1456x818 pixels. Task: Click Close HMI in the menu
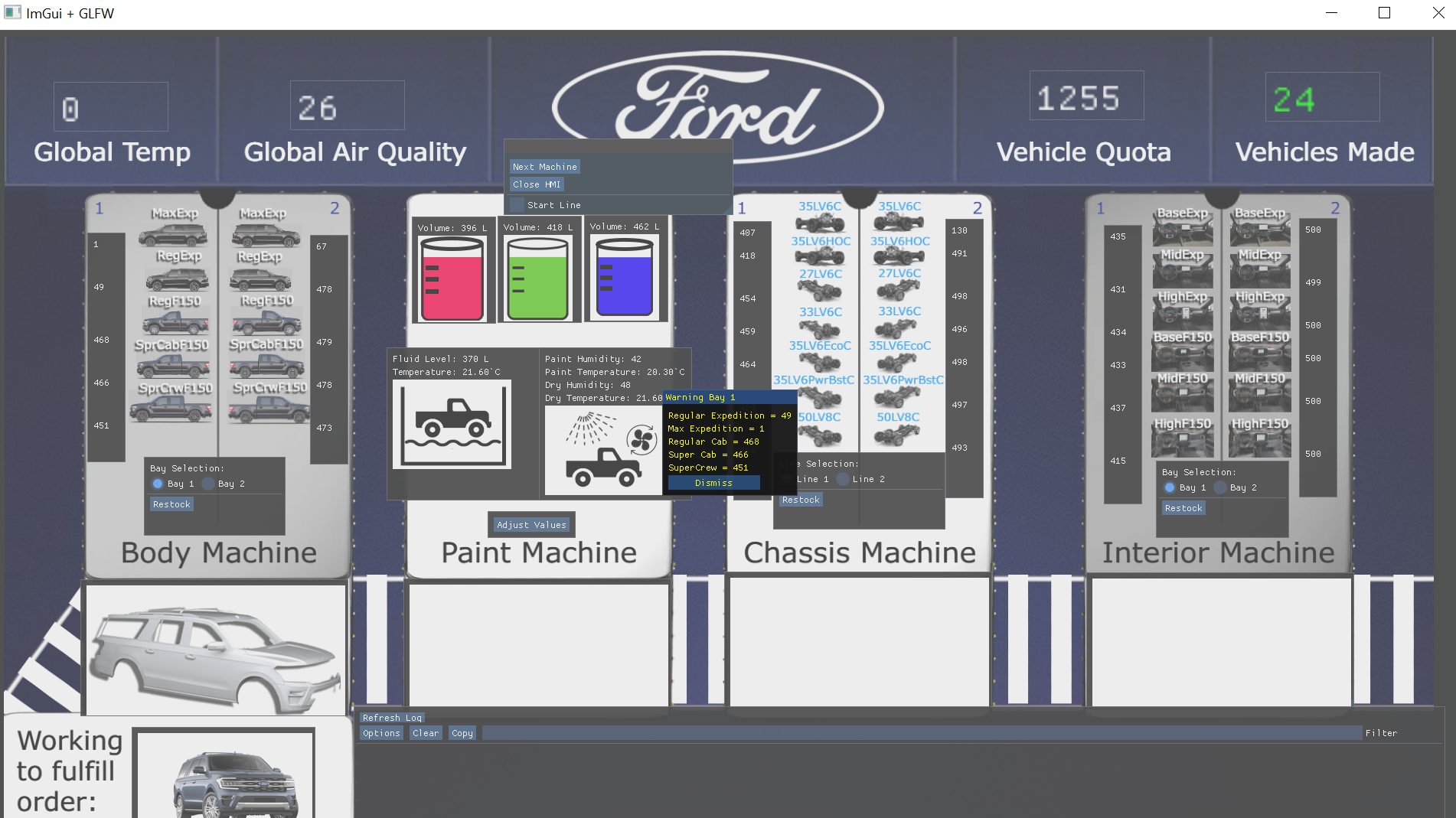pos(537,184)
